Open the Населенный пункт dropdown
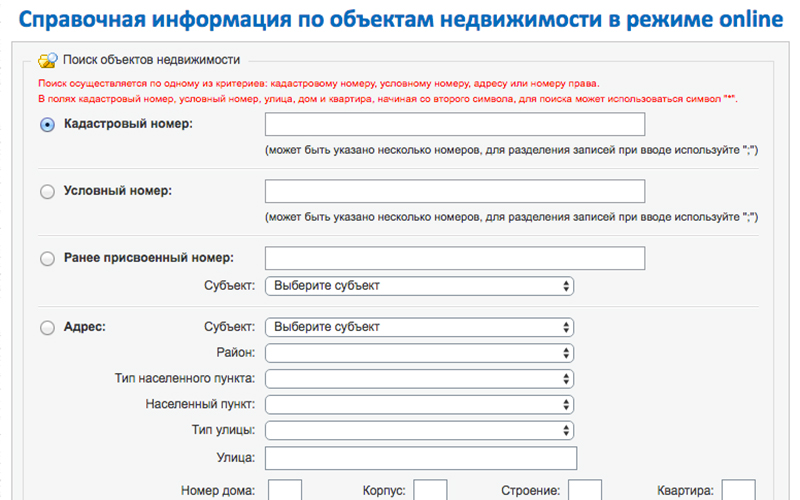Image resolution: width=800 pixels, height=500 pixels. 419,404
